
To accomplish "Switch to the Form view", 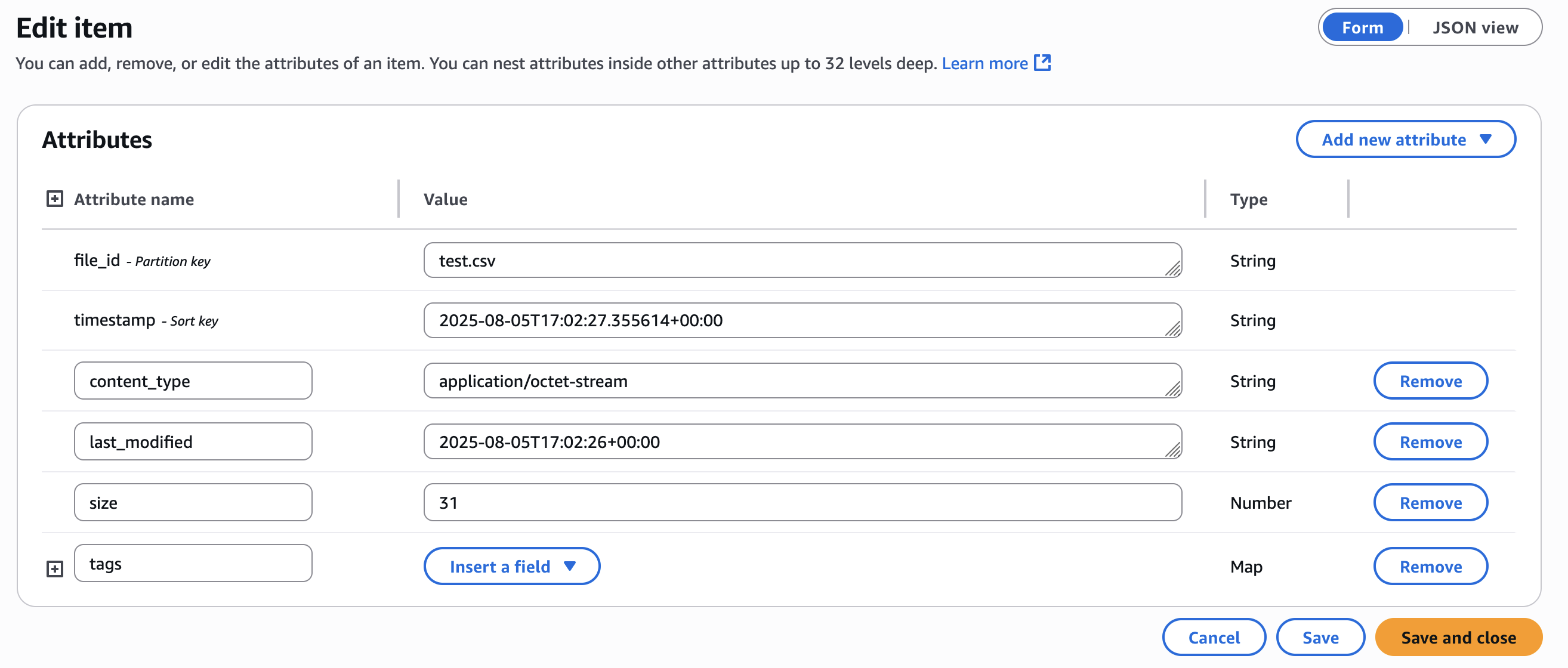I will coord(1362,27).
